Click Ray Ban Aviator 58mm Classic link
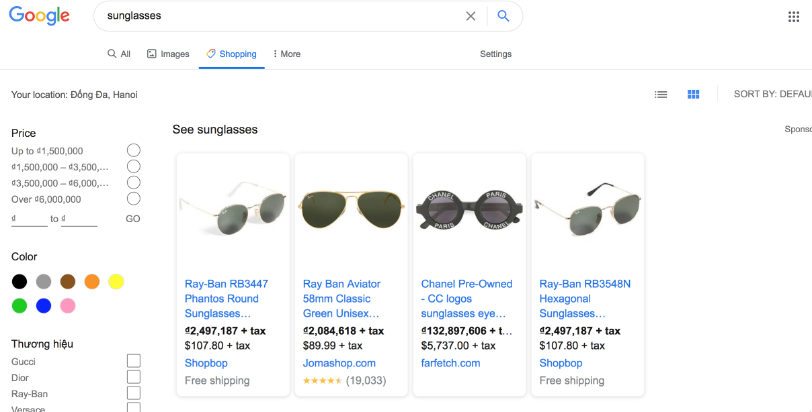Viewport: 812px width, 412px height. coord(342,299)
